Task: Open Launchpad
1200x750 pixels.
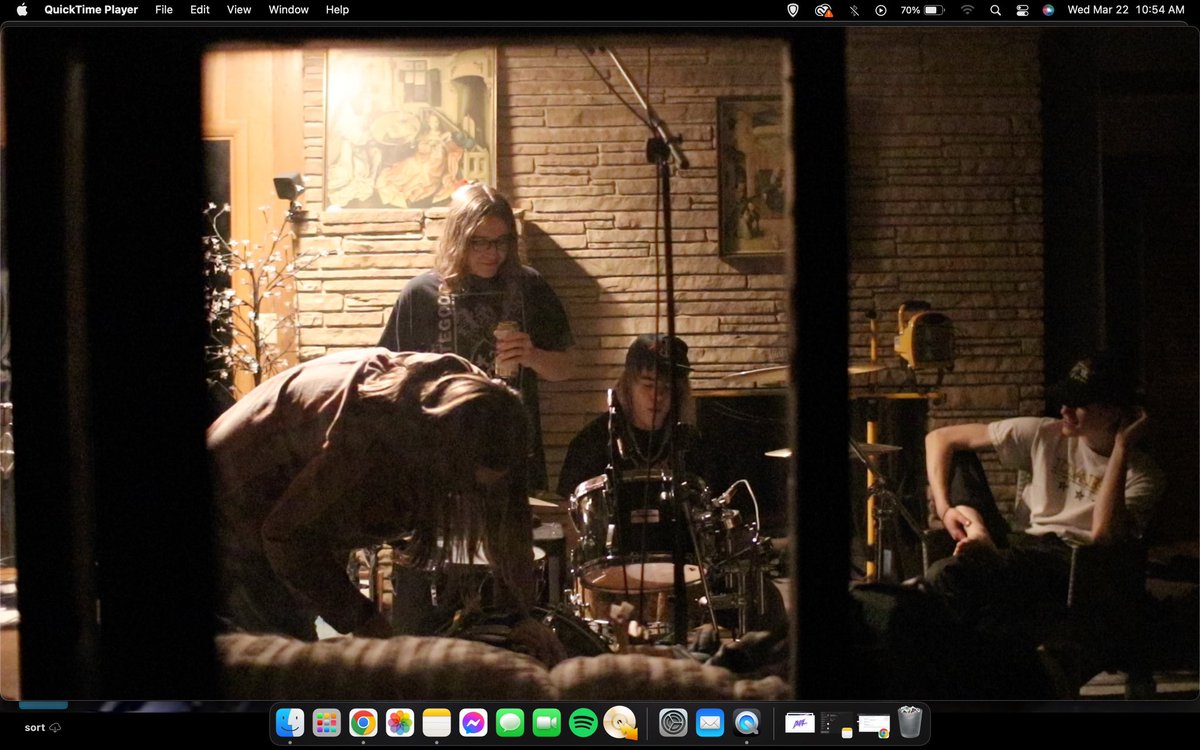Action: click(x=326, y=722)
